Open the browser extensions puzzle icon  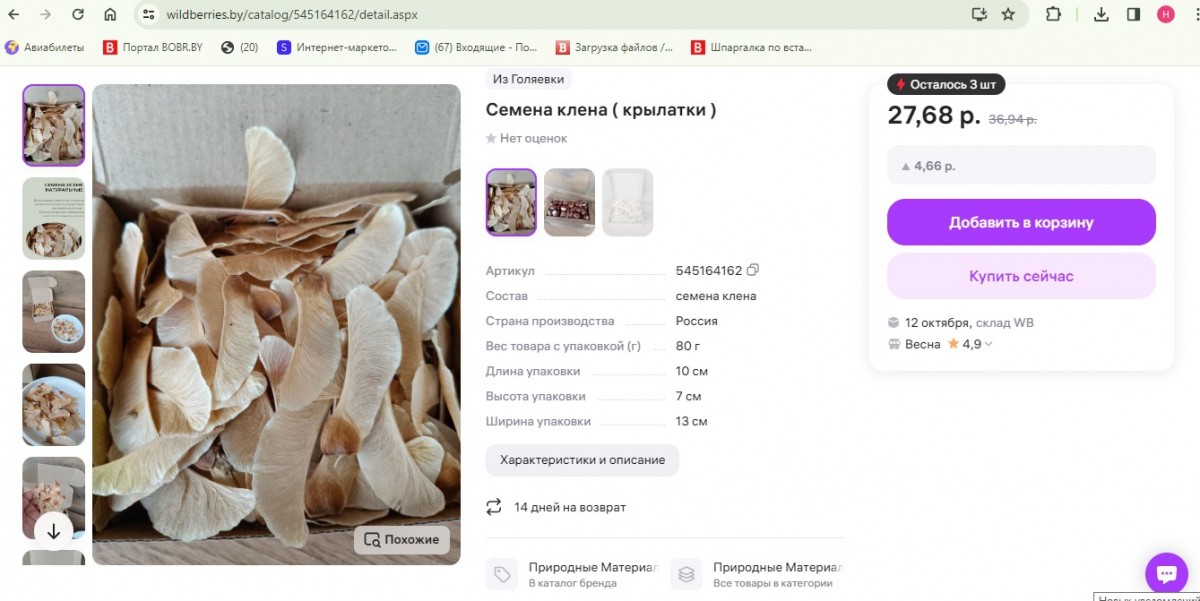click(x=1053, y=15)
